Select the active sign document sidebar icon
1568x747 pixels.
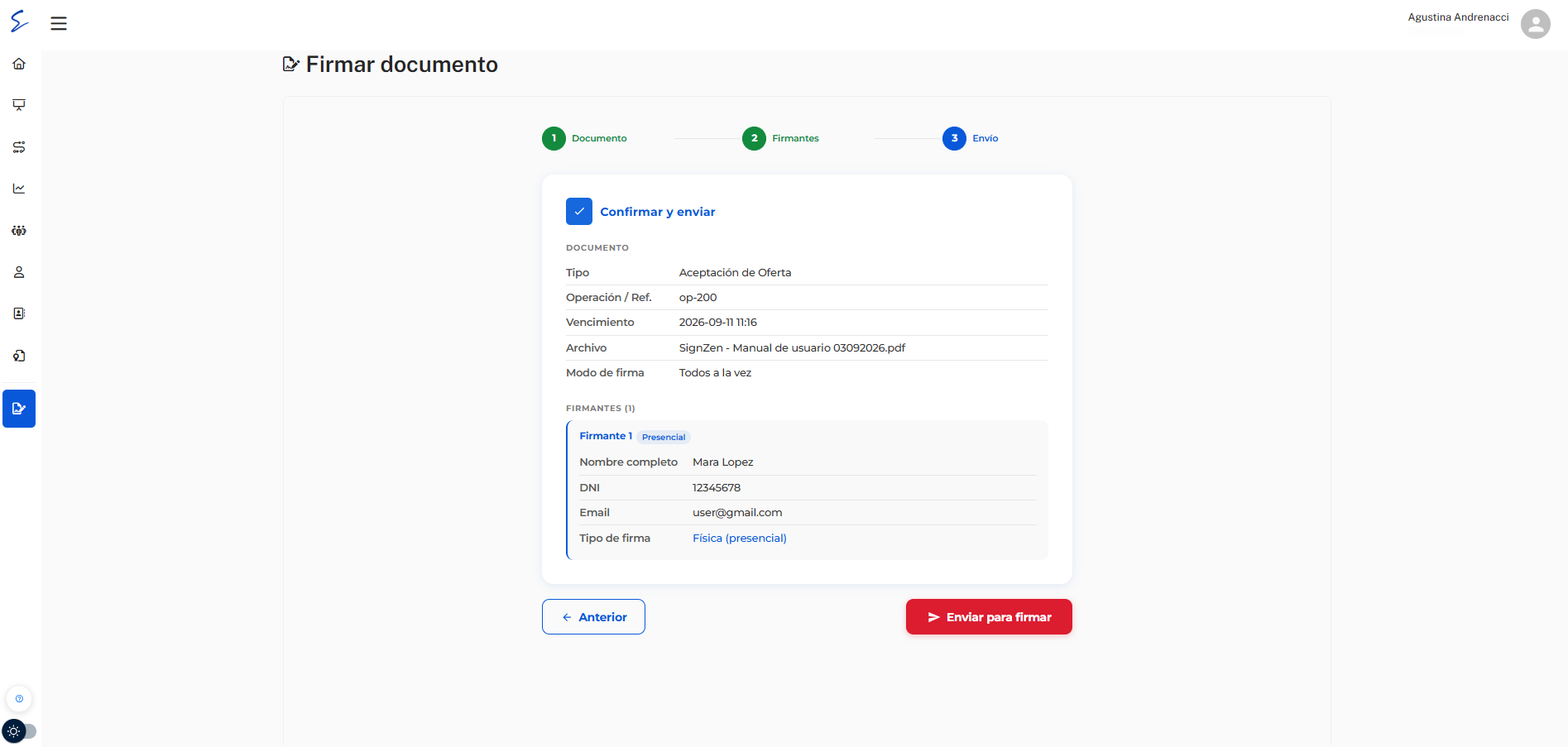coord(19,409)
